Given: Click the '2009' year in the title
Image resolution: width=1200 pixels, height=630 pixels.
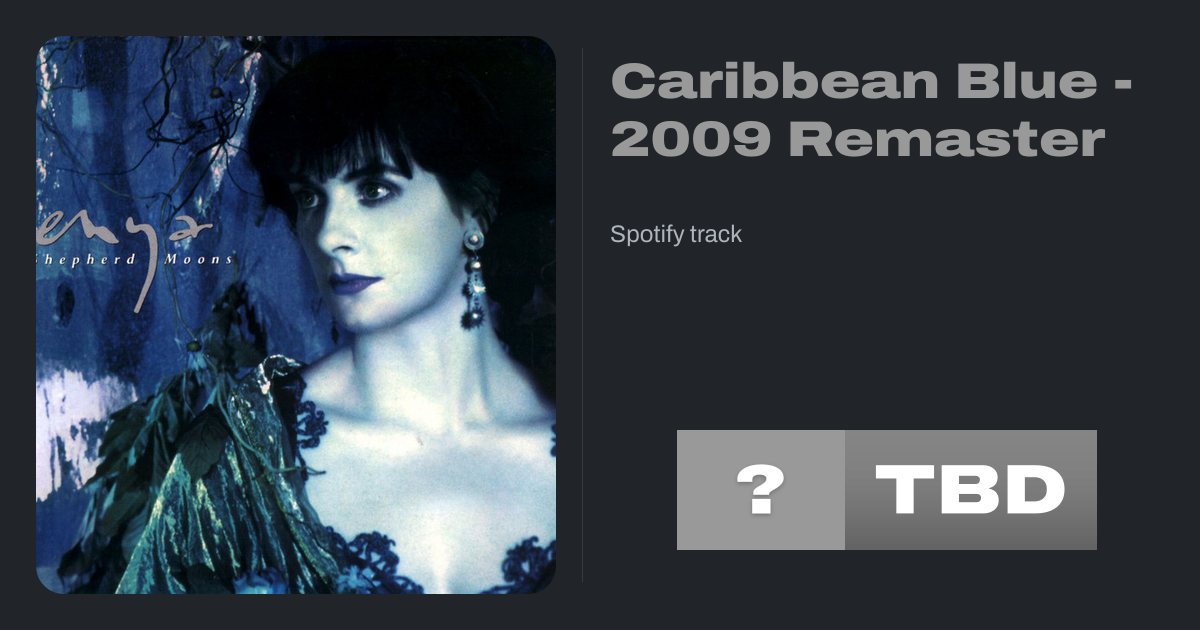Looking at the screenshot, I should (691, 140).
